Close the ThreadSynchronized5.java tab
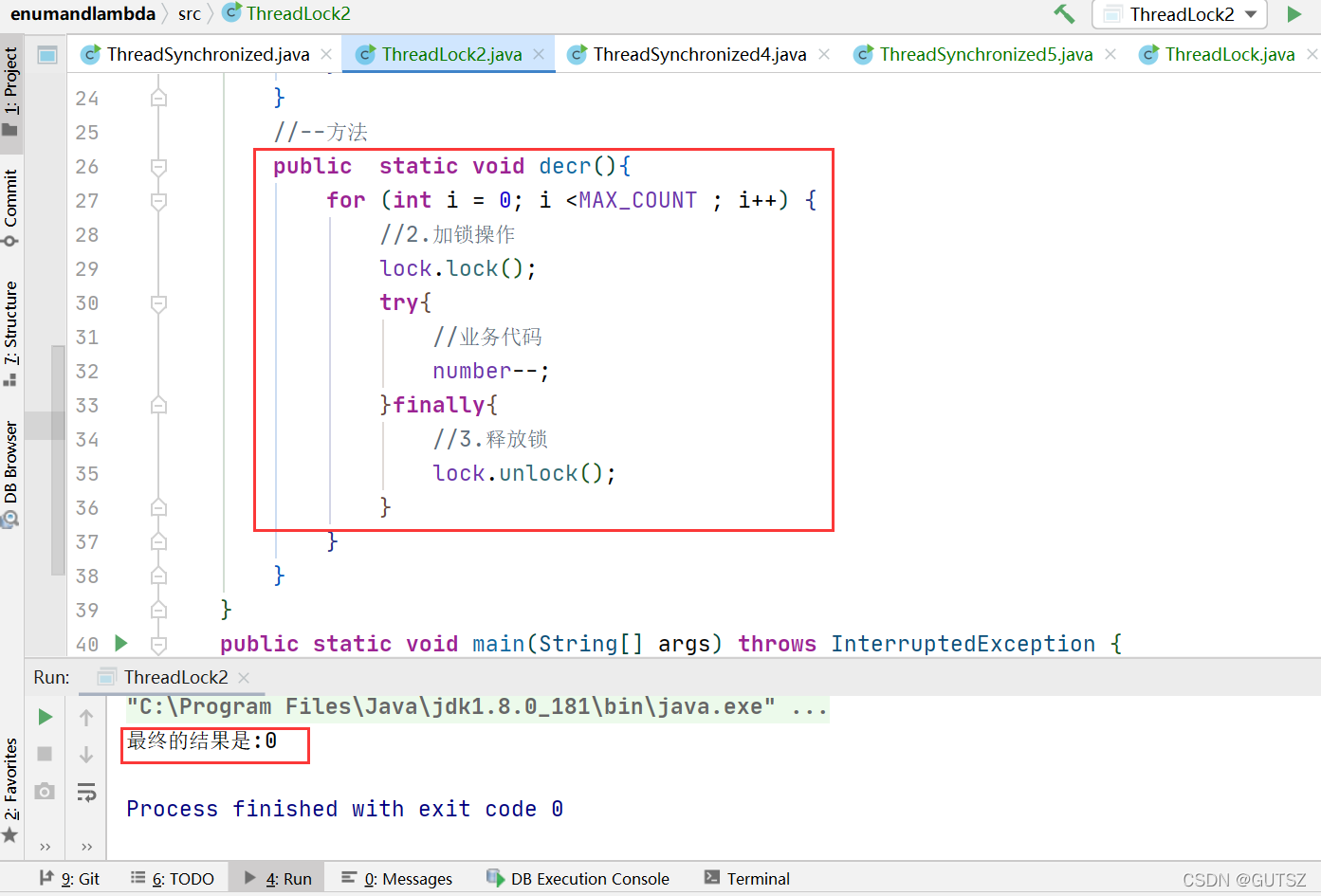This screenshot has width=1321, height=896. tap(1110, 54)
